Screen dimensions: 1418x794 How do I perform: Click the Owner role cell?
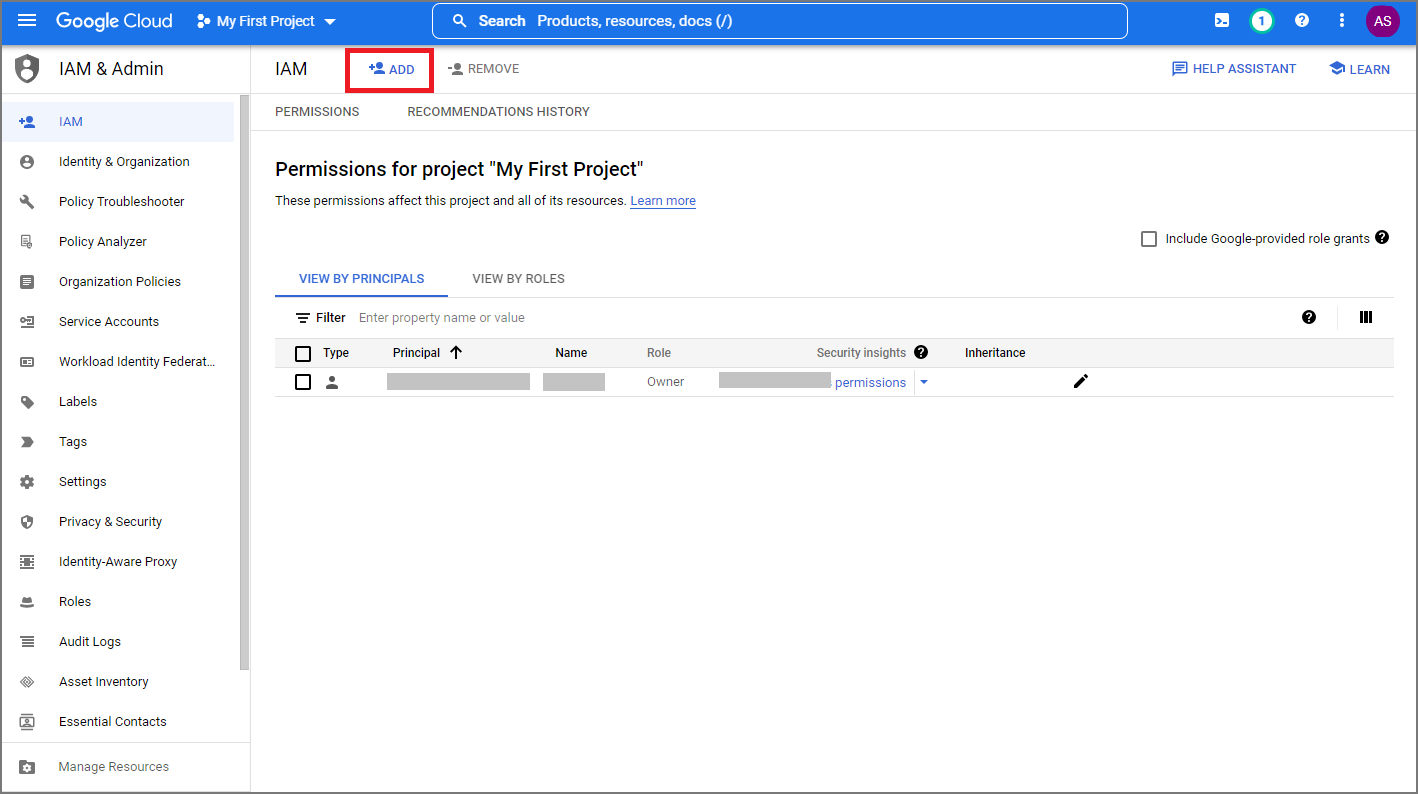666,382
